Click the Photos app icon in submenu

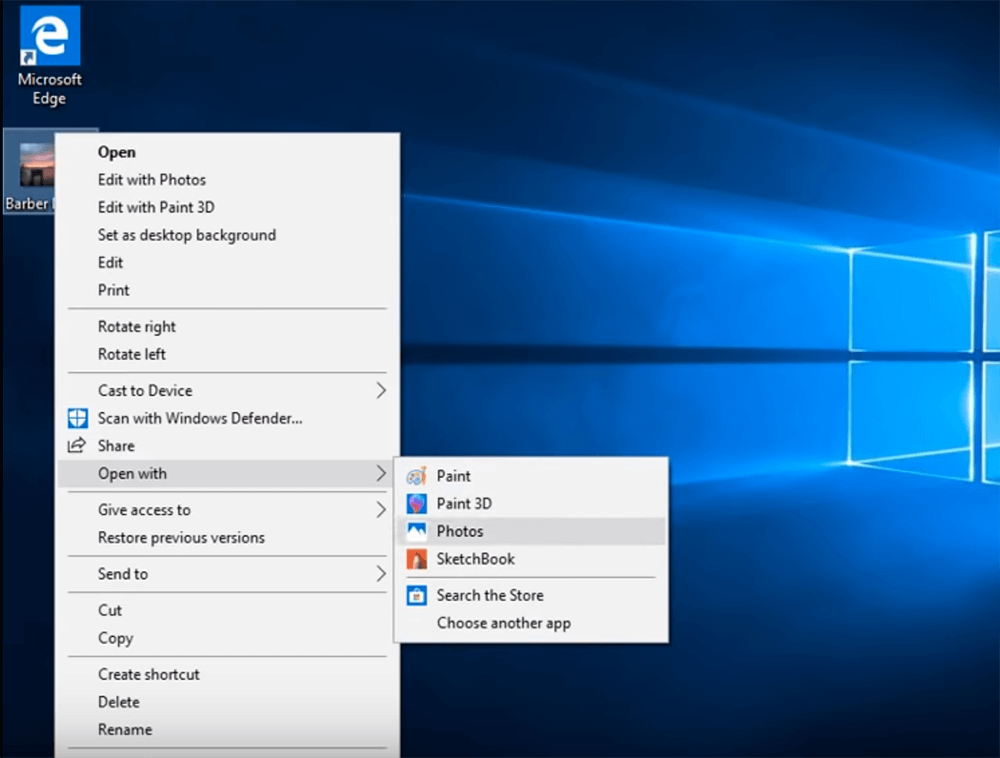click(416, 532)
